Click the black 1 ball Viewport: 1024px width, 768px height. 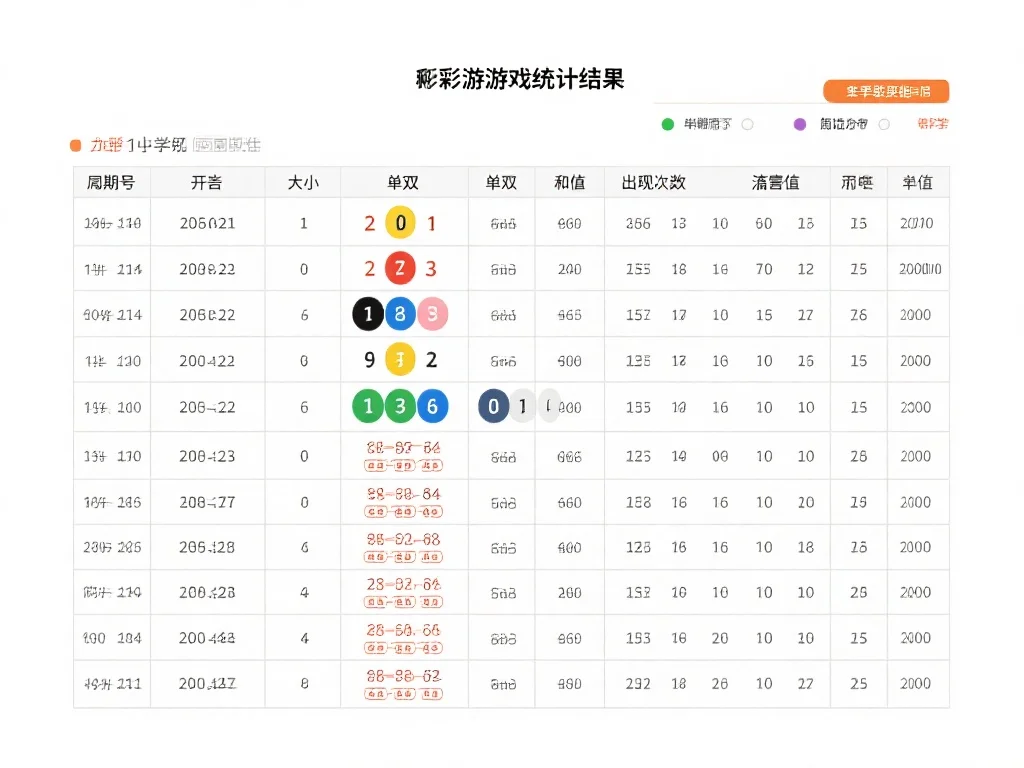368,314
